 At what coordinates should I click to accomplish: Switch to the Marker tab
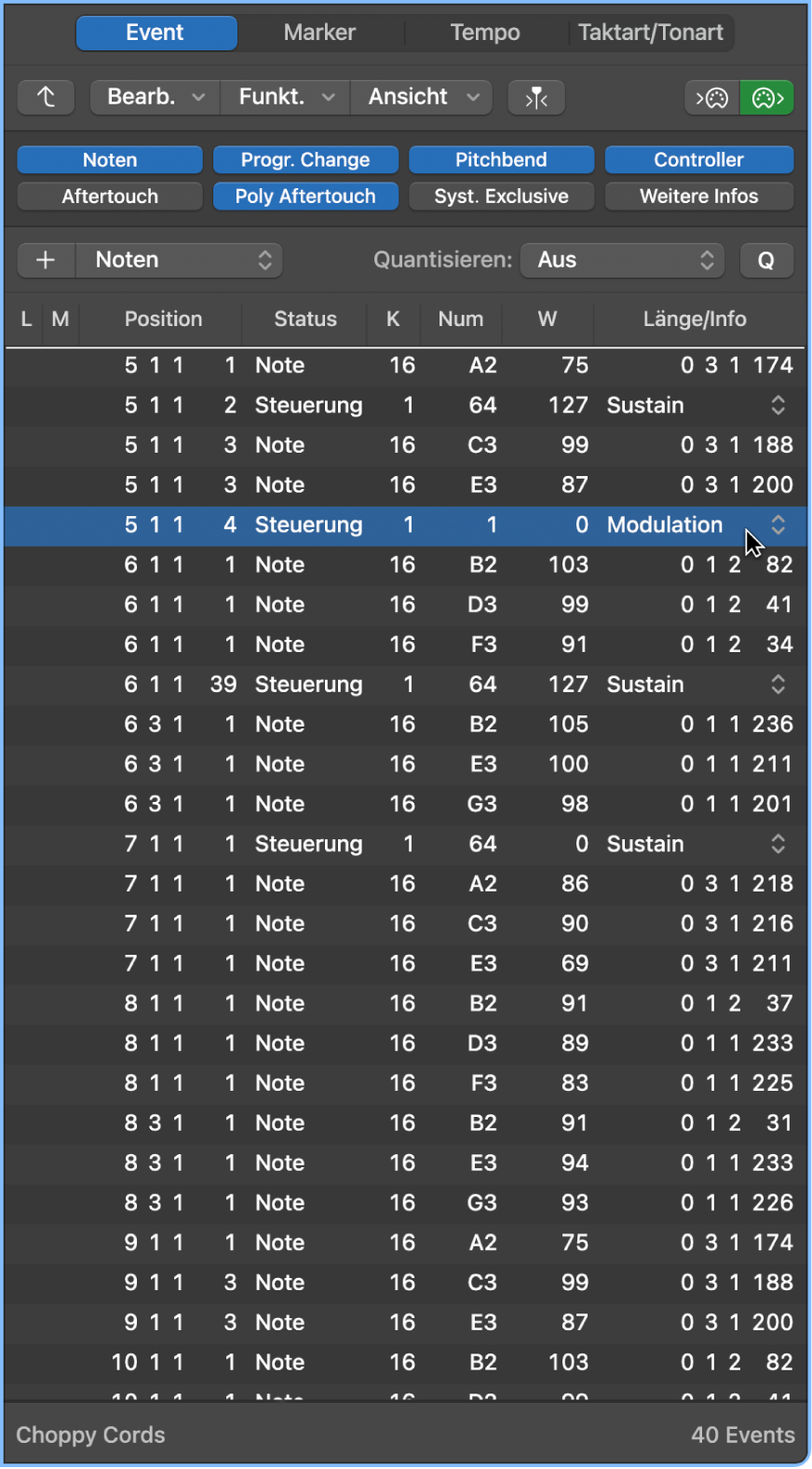[319, 33]
